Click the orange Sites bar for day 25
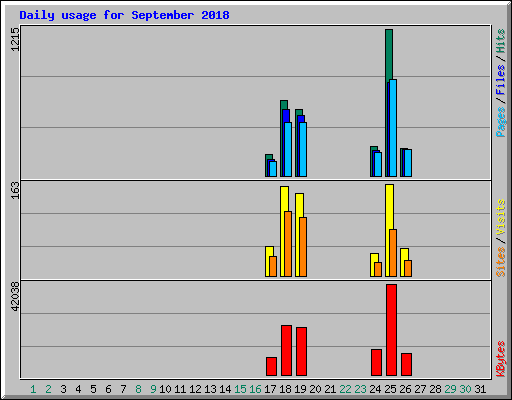This screenshot has height=400, width=512. coord(393,253)
